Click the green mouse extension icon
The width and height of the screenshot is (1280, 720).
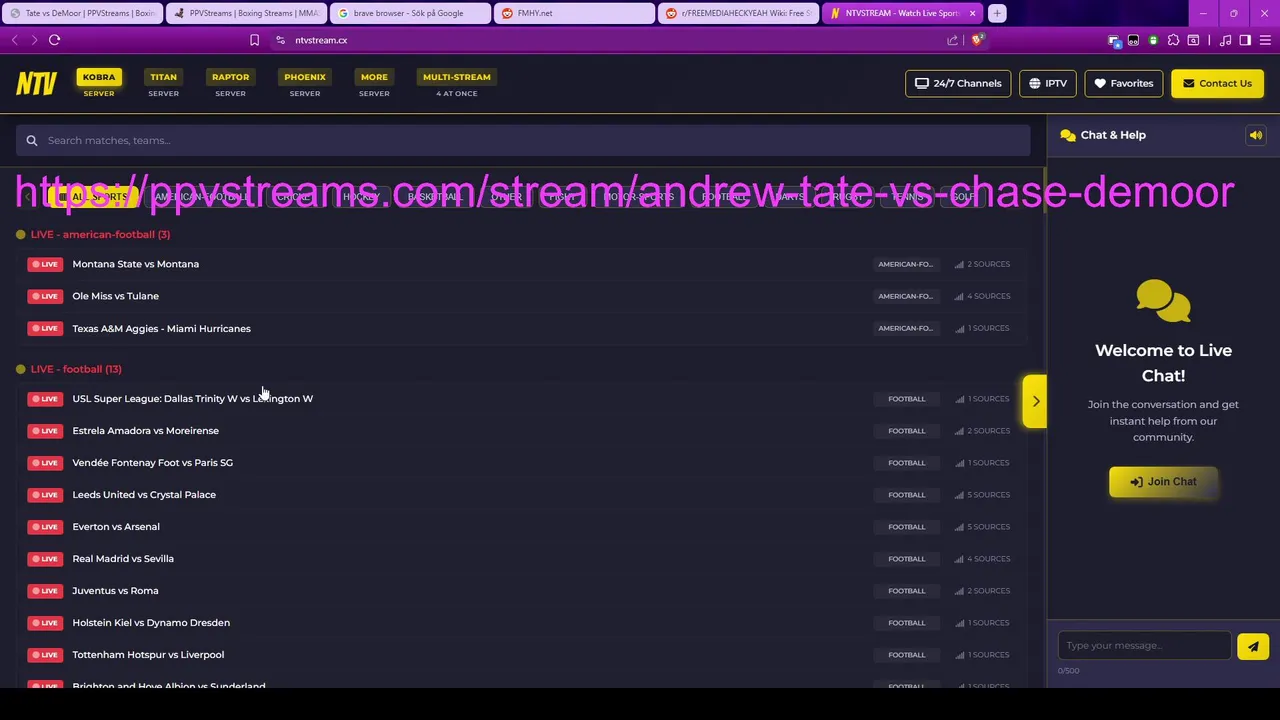pos(1153,40)
